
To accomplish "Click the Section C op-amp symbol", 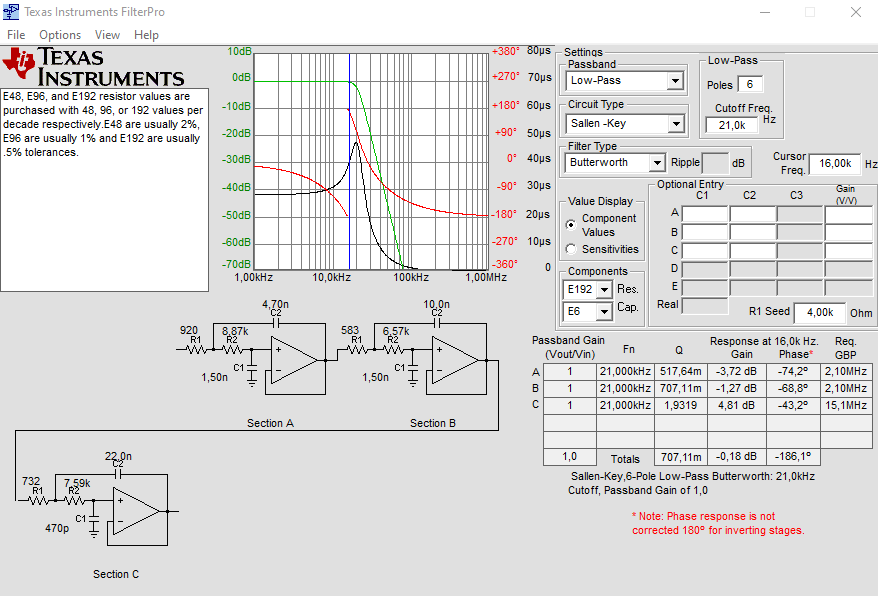I will pos(136,510).
